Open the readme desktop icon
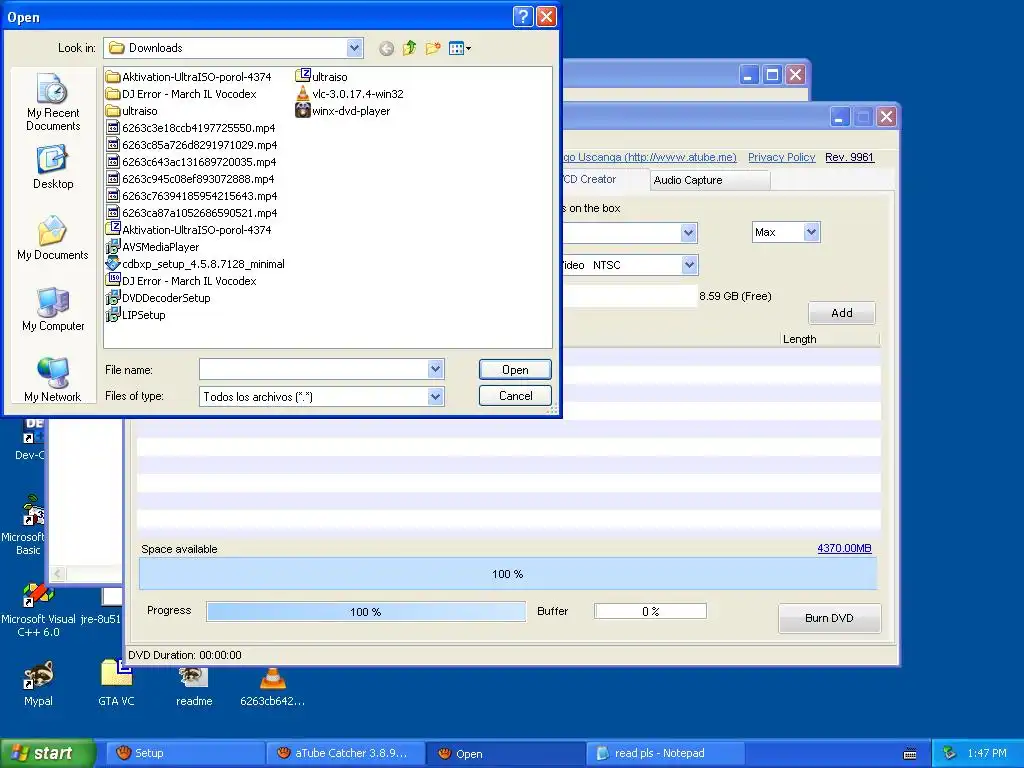The width and height of the screenshot is (1024, 768). (194, 683)
